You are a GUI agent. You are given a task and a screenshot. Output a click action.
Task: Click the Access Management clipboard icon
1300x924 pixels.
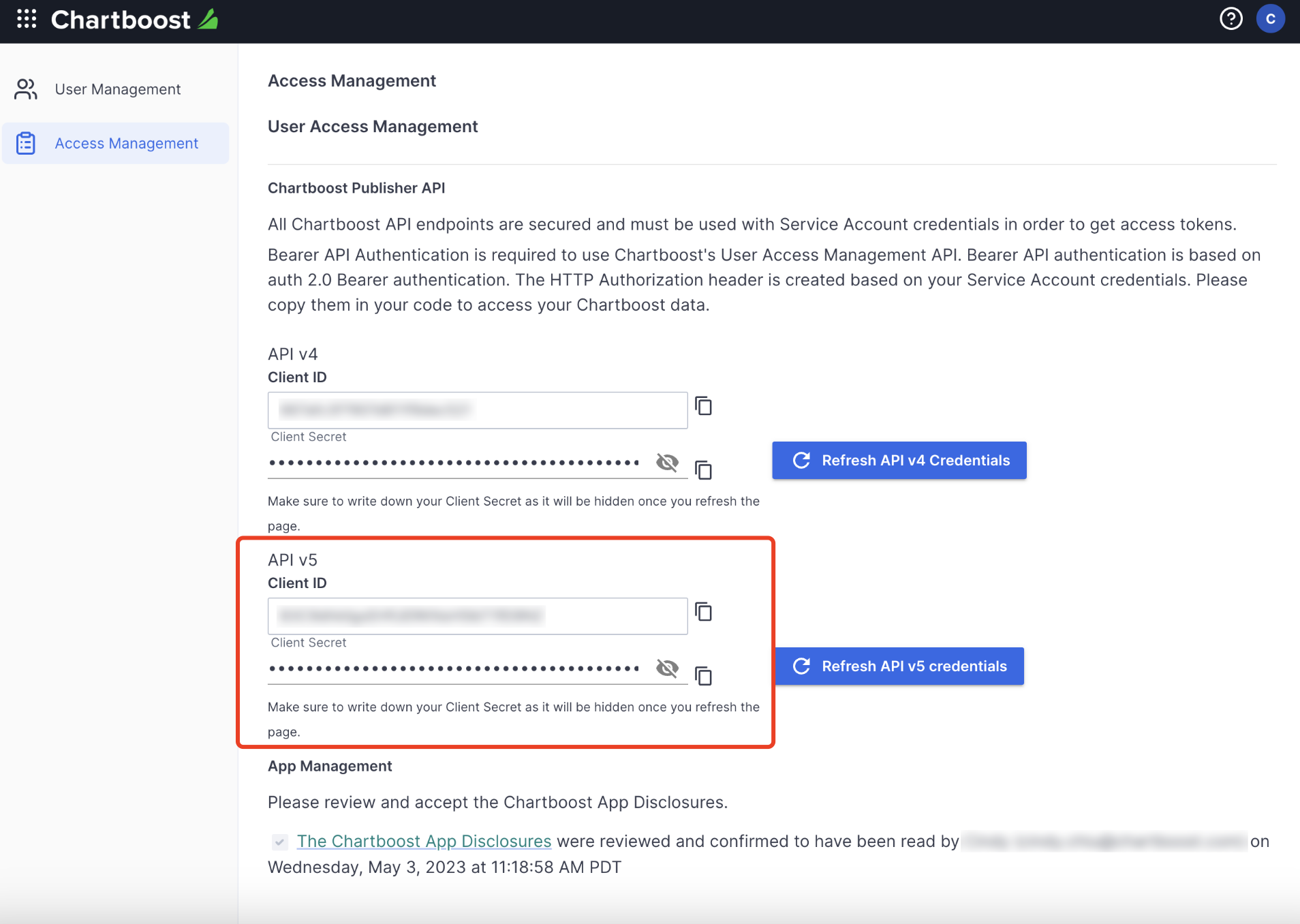26,143
